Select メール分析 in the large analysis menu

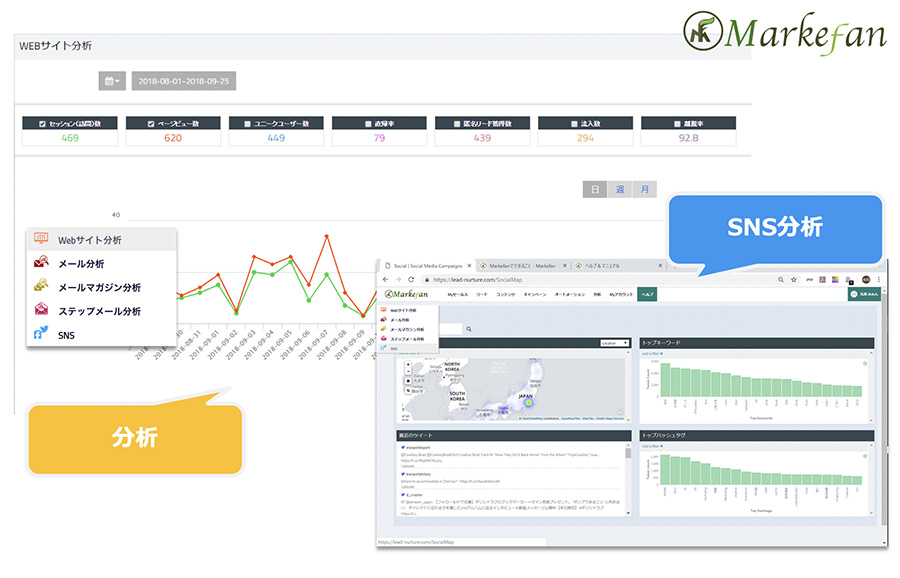(x=102, y=263)
